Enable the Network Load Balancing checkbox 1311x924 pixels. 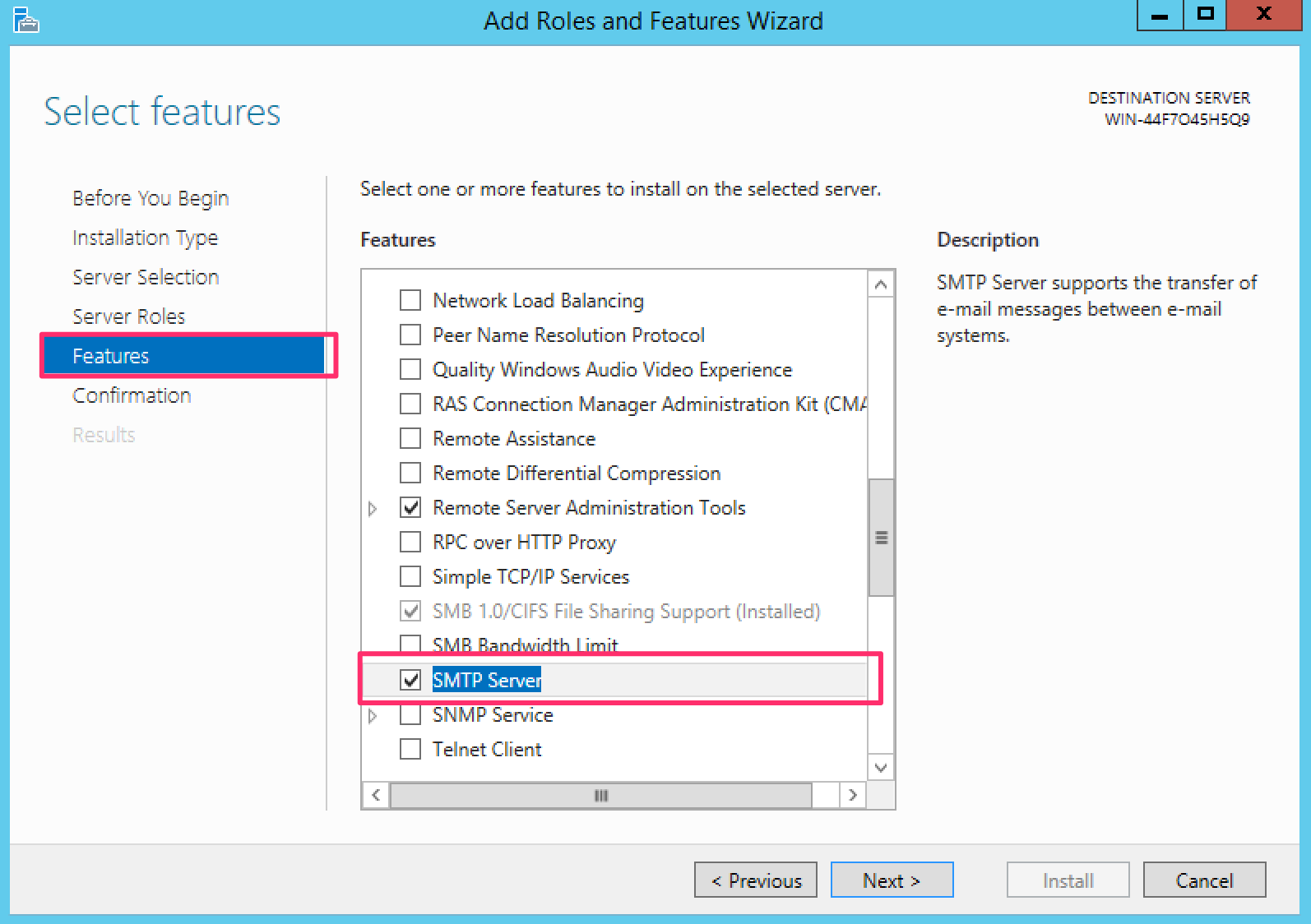click(410, 300)
